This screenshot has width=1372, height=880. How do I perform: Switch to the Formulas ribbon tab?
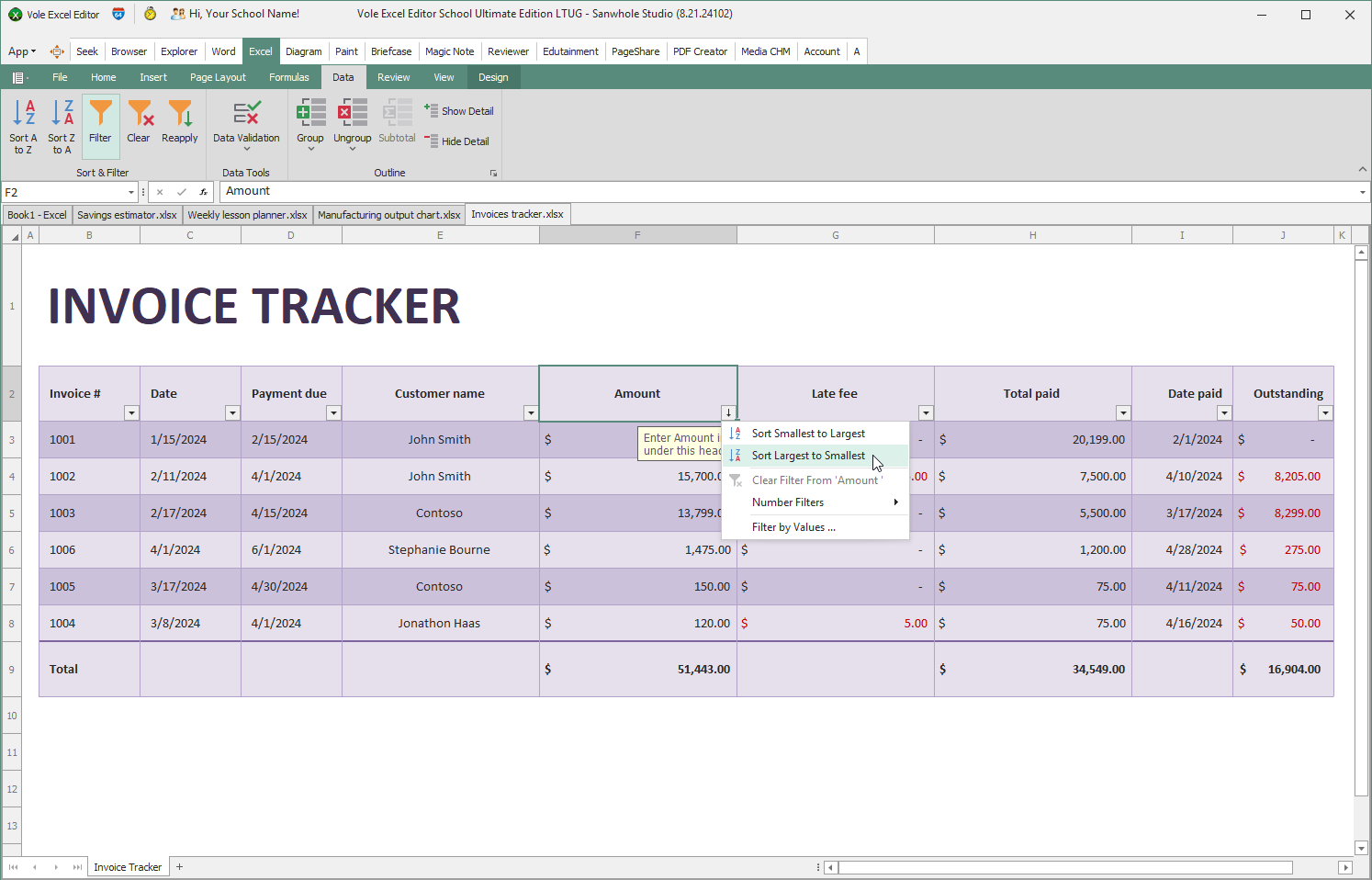coord(289,77)
